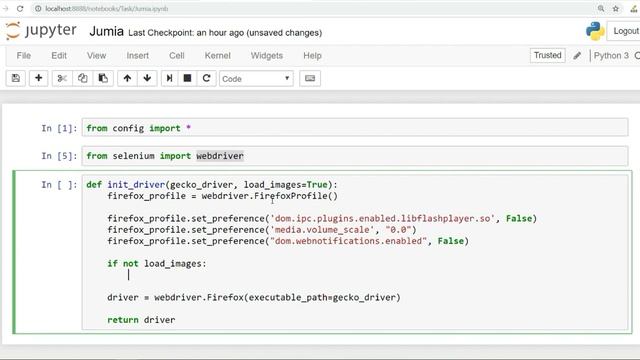The height and width of the screenshot is (360, 640).
Task: Open the Insert menu
Action: pos(138,56)
